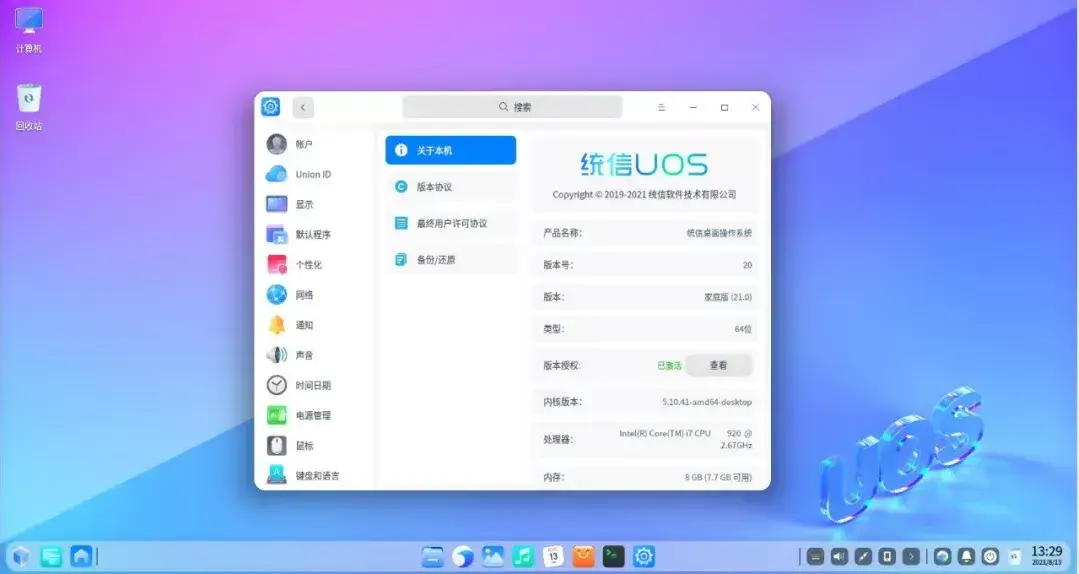1079x574 pixels.
Task: Open the music player in dock
Action: point(523,556)
